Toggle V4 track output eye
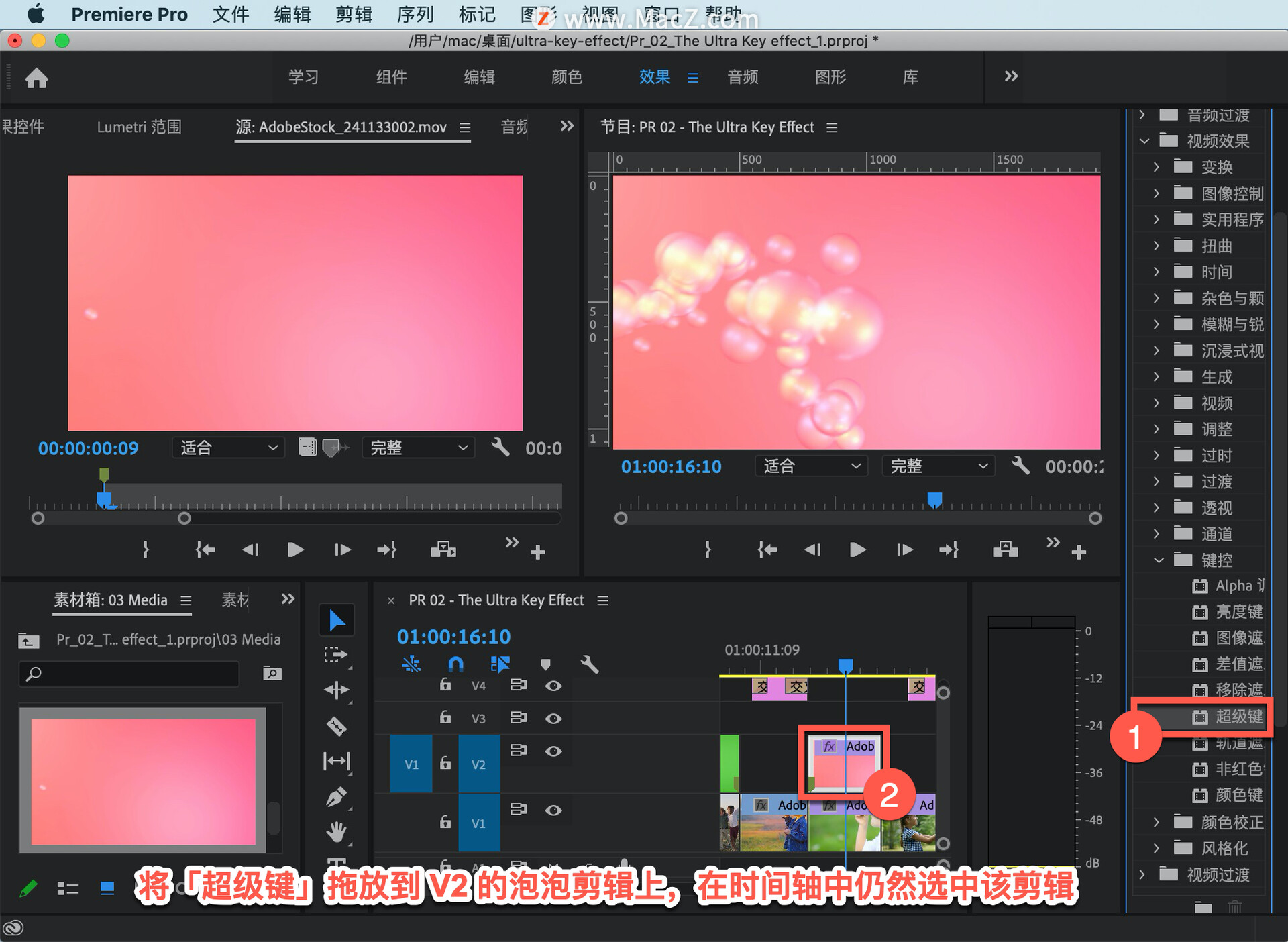The height and width of the screenshot is (942, 1288). click(553, 686)
